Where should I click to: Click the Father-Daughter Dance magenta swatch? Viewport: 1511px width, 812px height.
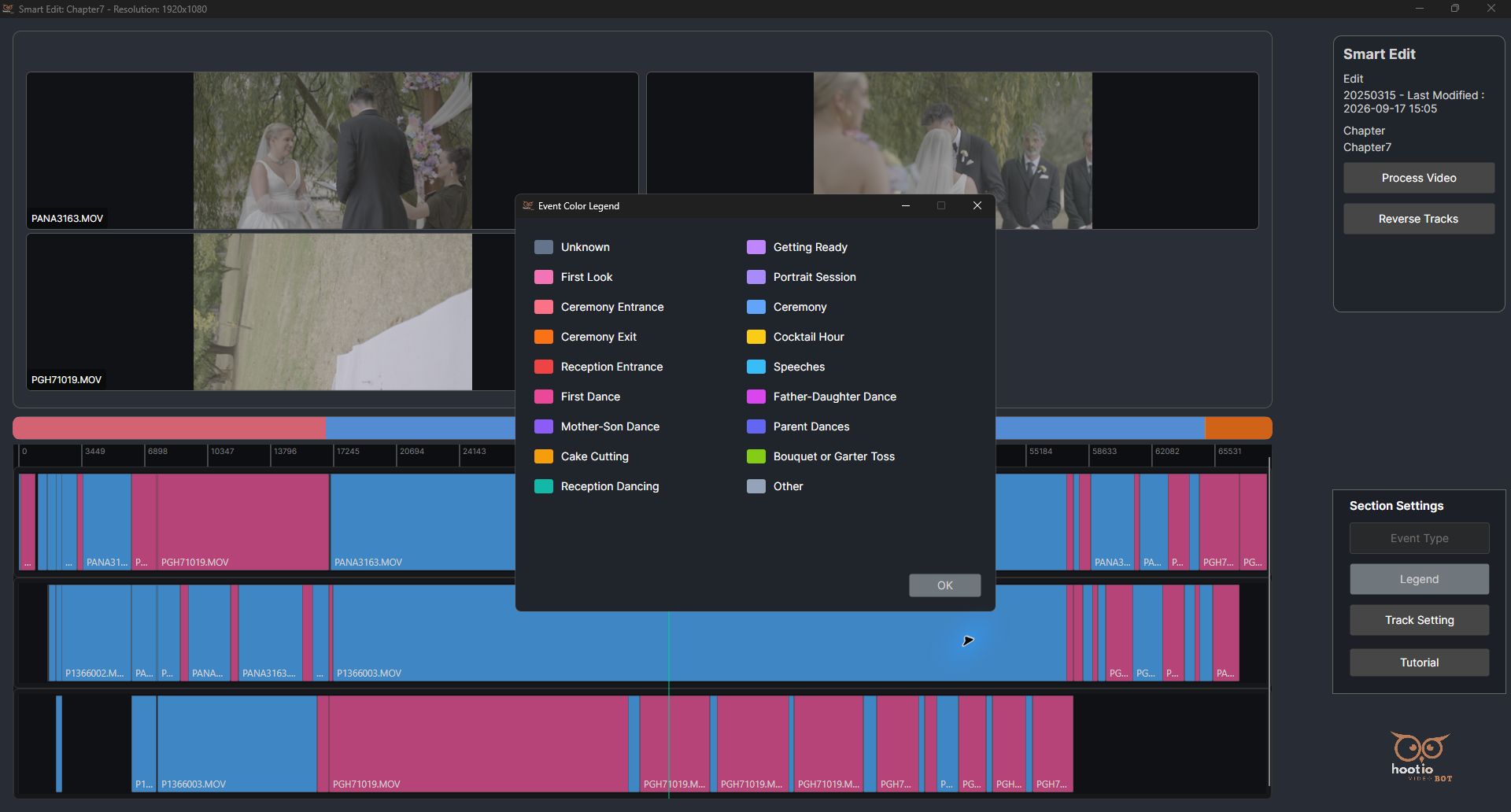(756, 397)
